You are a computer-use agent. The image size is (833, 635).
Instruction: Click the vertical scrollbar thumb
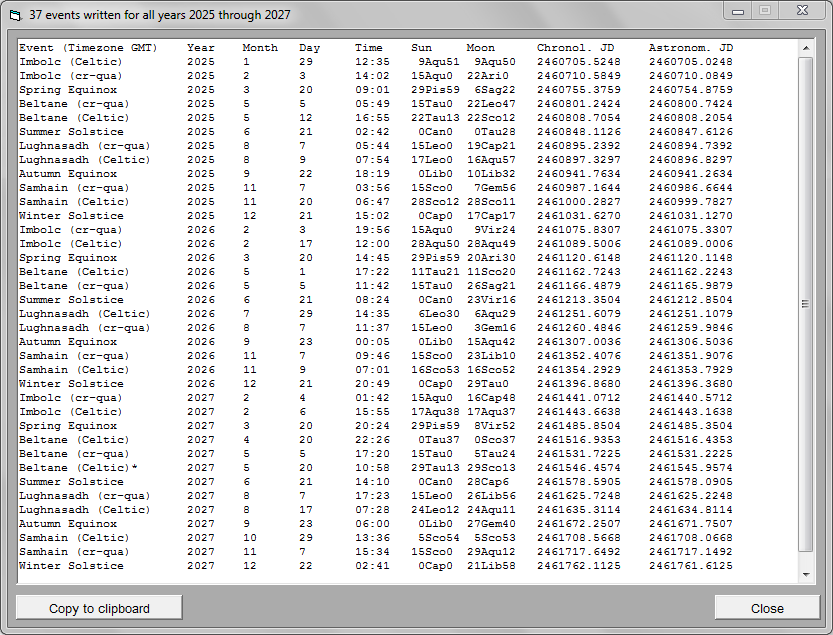806,303
